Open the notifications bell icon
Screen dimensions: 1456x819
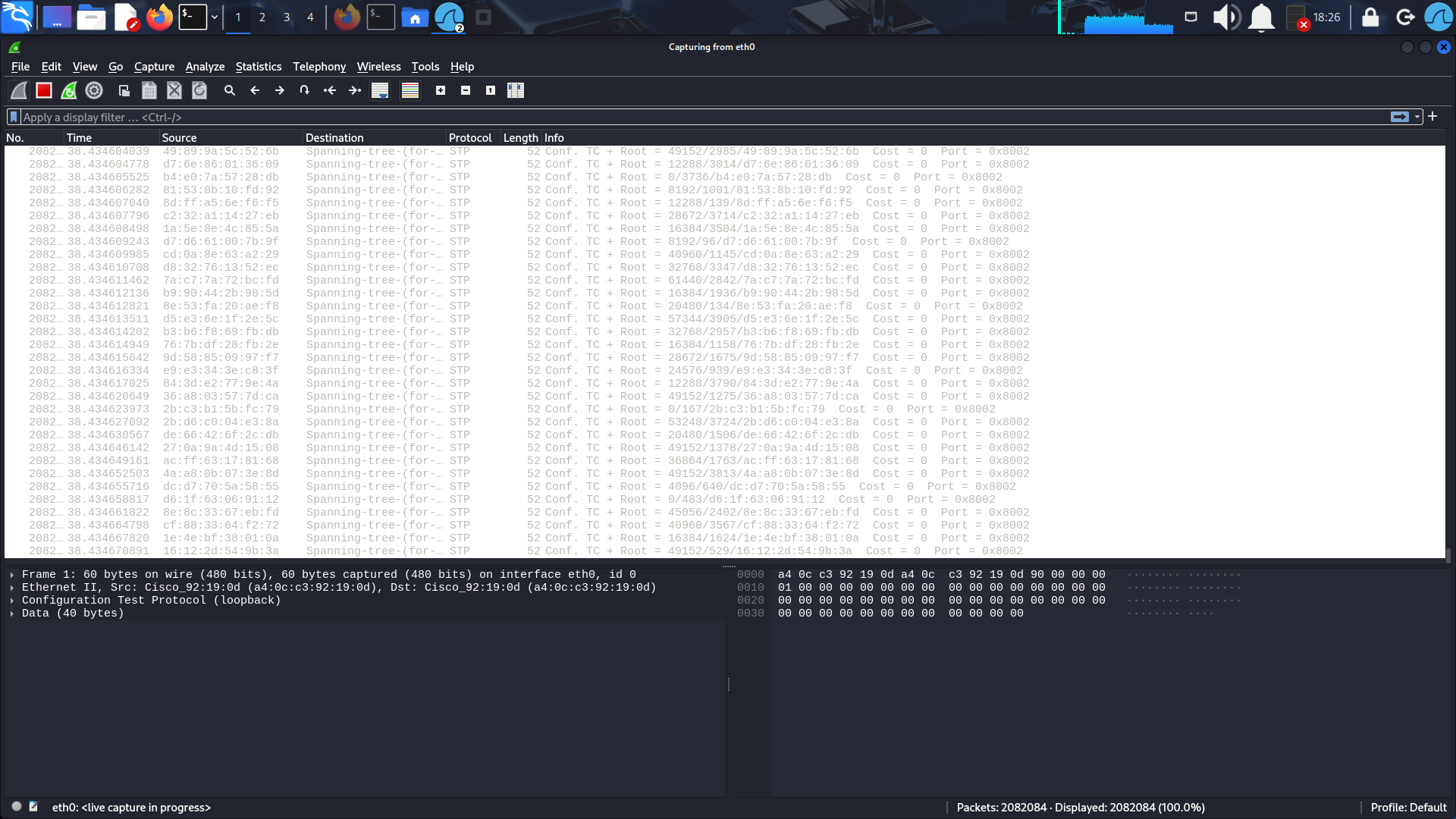(x=1261, y=17)
